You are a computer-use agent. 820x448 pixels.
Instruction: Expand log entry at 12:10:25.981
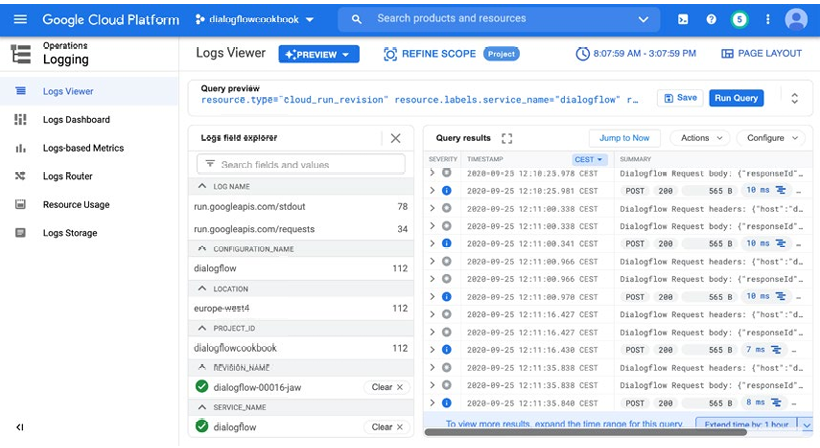point(432,190)
